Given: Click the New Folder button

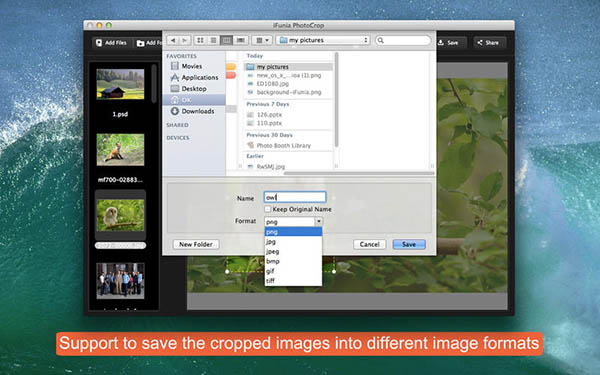Looking at the screenshot, I should click(x=196, y=244).
